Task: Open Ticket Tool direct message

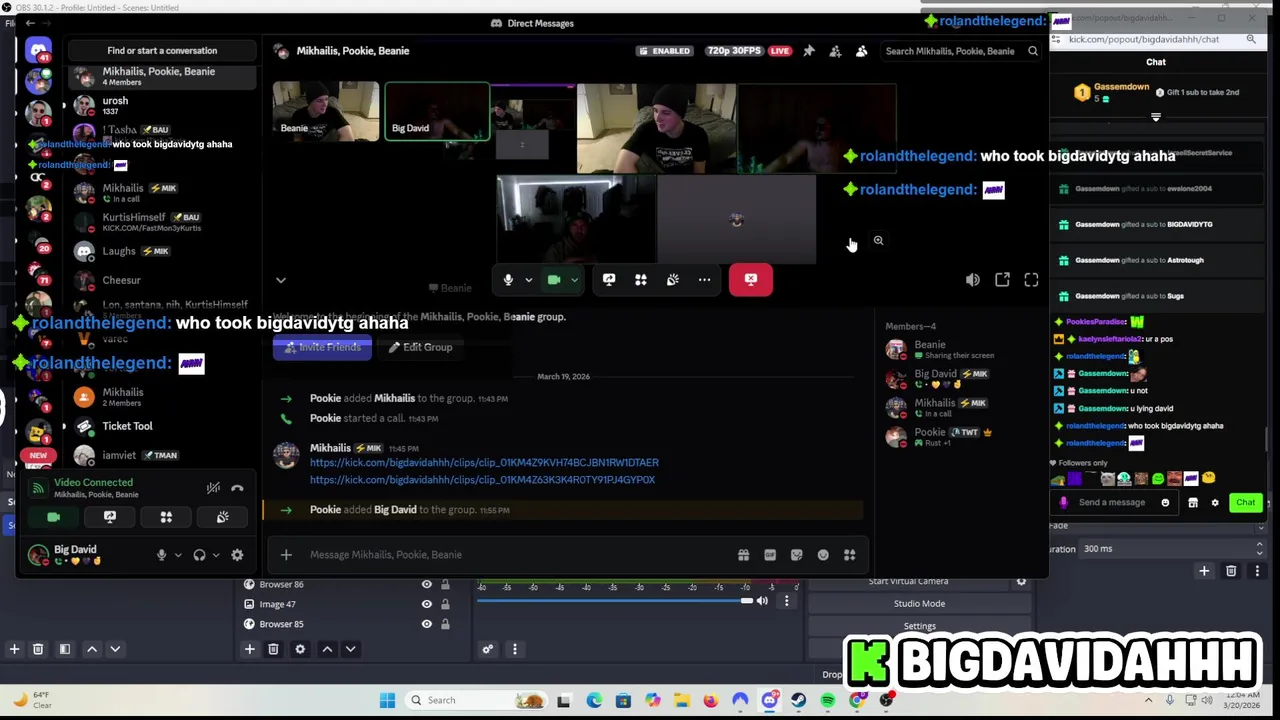Action: pyautogui.click(x=162, y=426)
